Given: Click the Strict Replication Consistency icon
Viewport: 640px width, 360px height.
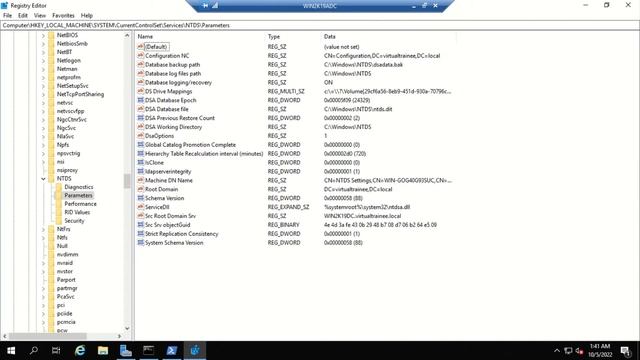Looking at the screenshot, I should click(x=141, y=234).
